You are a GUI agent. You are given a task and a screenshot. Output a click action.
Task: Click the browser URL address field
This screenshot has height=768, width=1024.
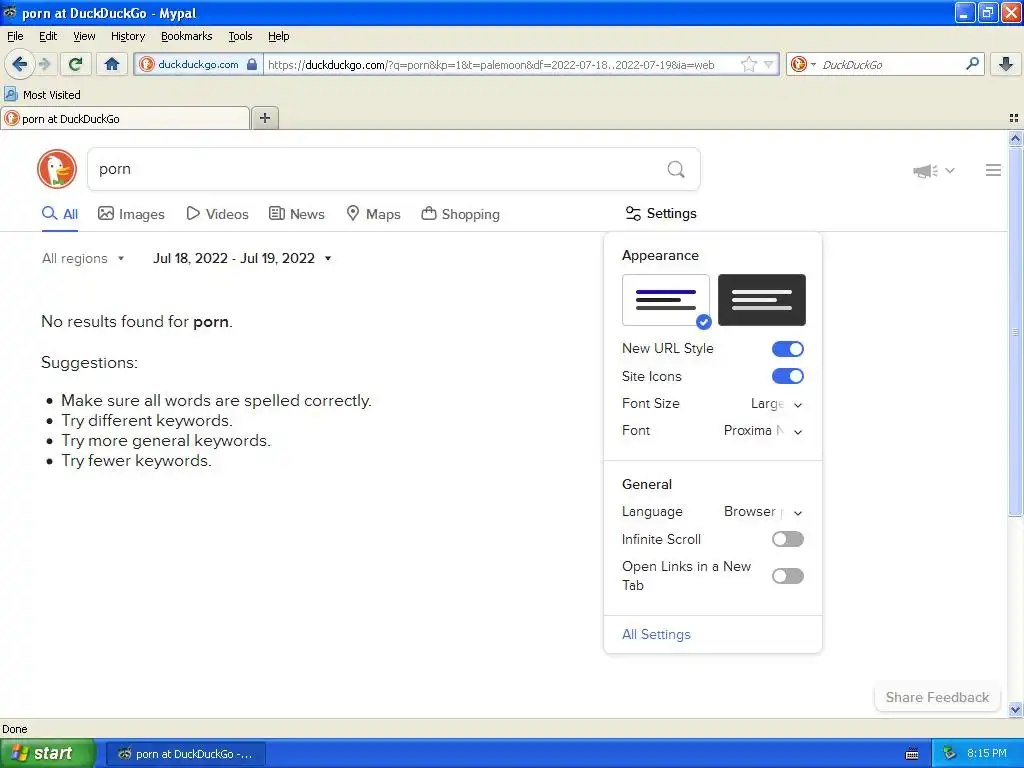click(500, 64)
